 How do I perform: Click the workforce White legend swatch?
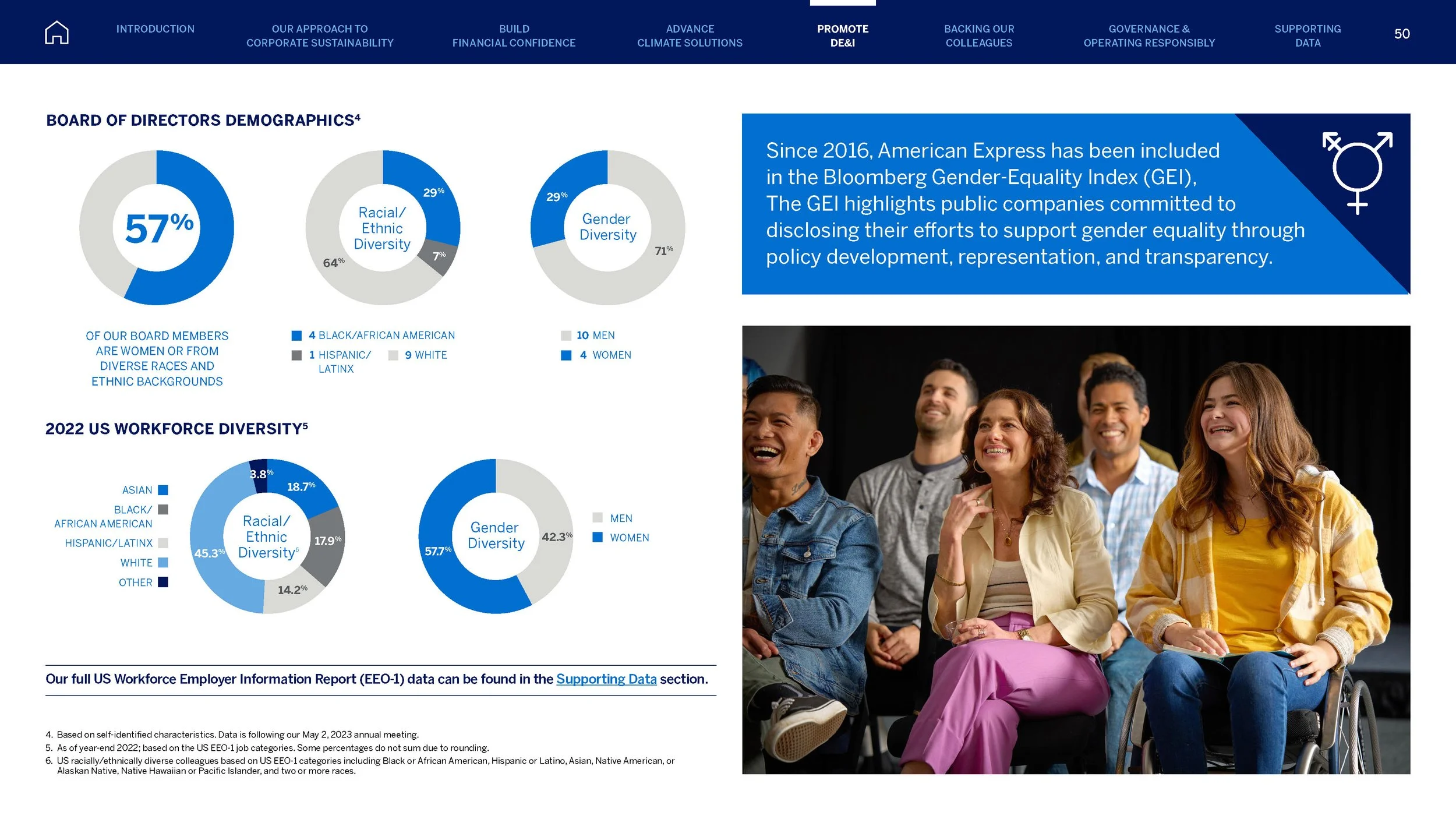coord(163,563)
